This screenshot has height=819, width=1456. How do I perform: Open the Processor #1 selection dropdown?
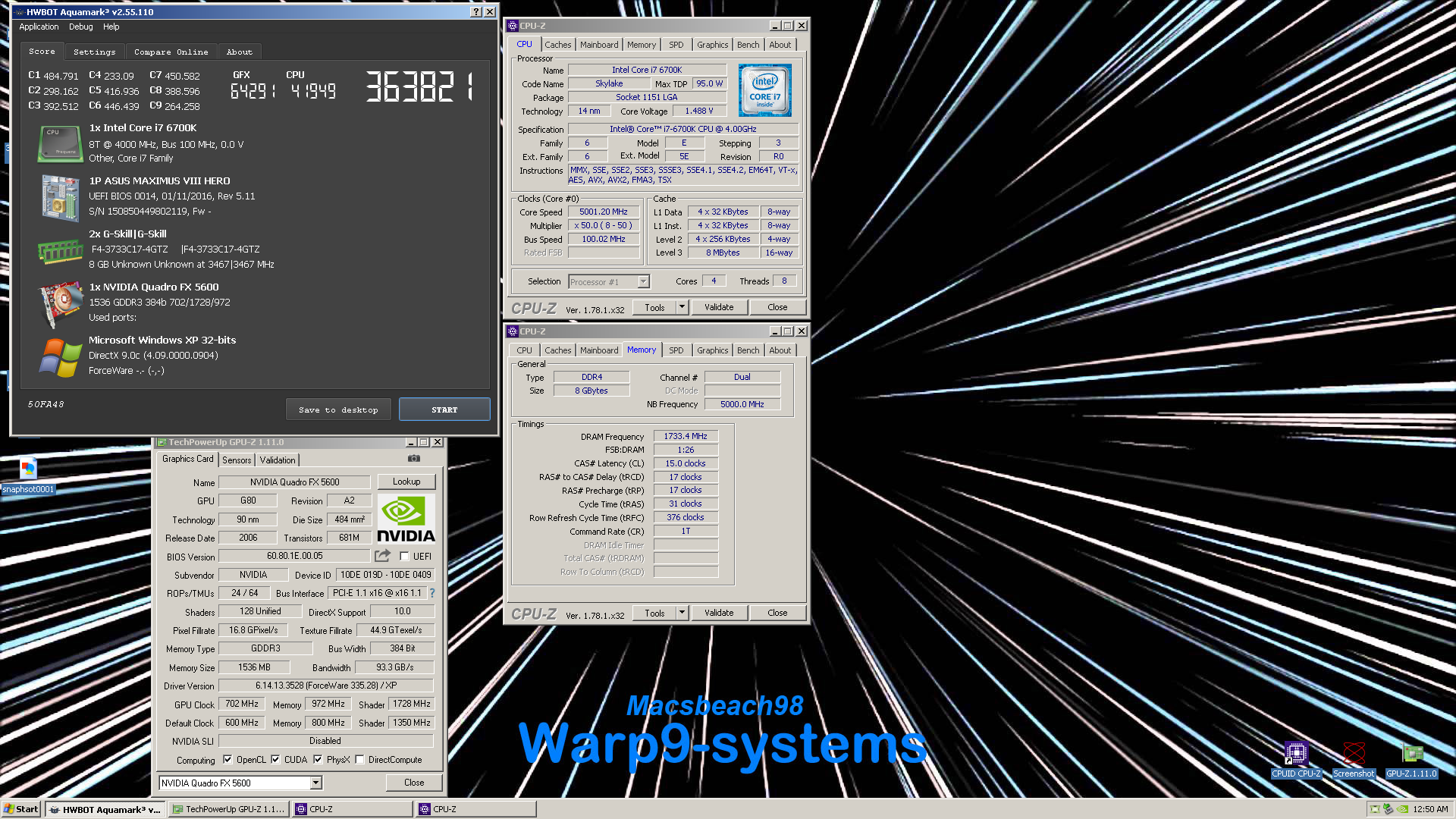(x=643, y=281)
